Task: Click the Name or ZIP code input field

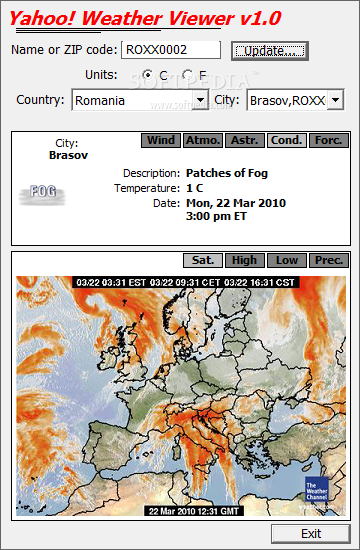Action: pyautogui.click(x=171, y=50)
